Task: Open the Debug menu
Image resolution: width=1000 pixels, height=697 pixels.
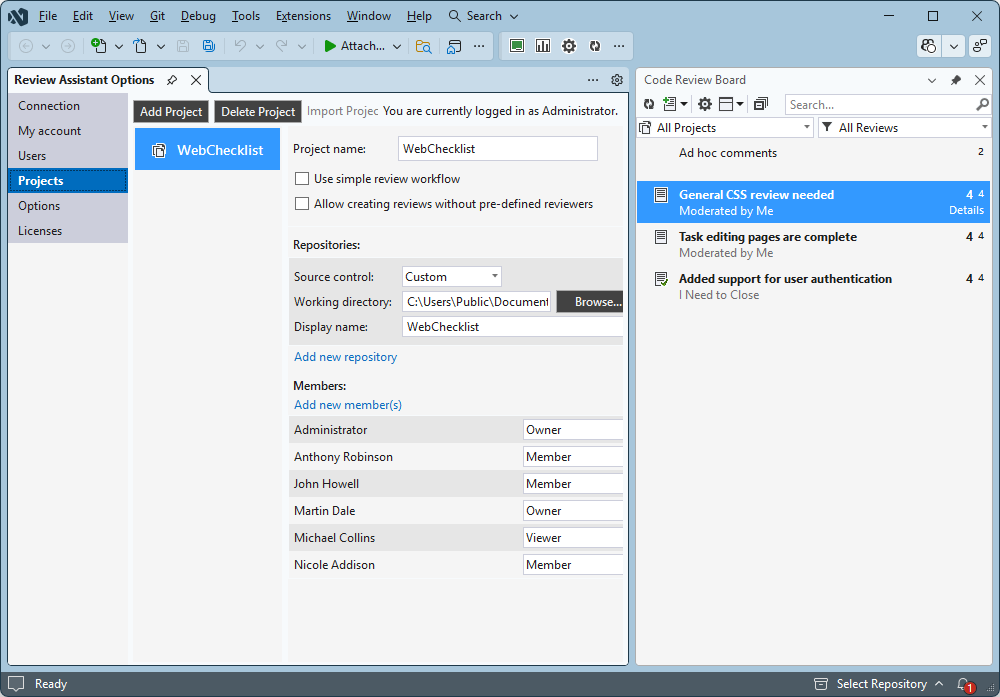Action: tap(198, 16)
